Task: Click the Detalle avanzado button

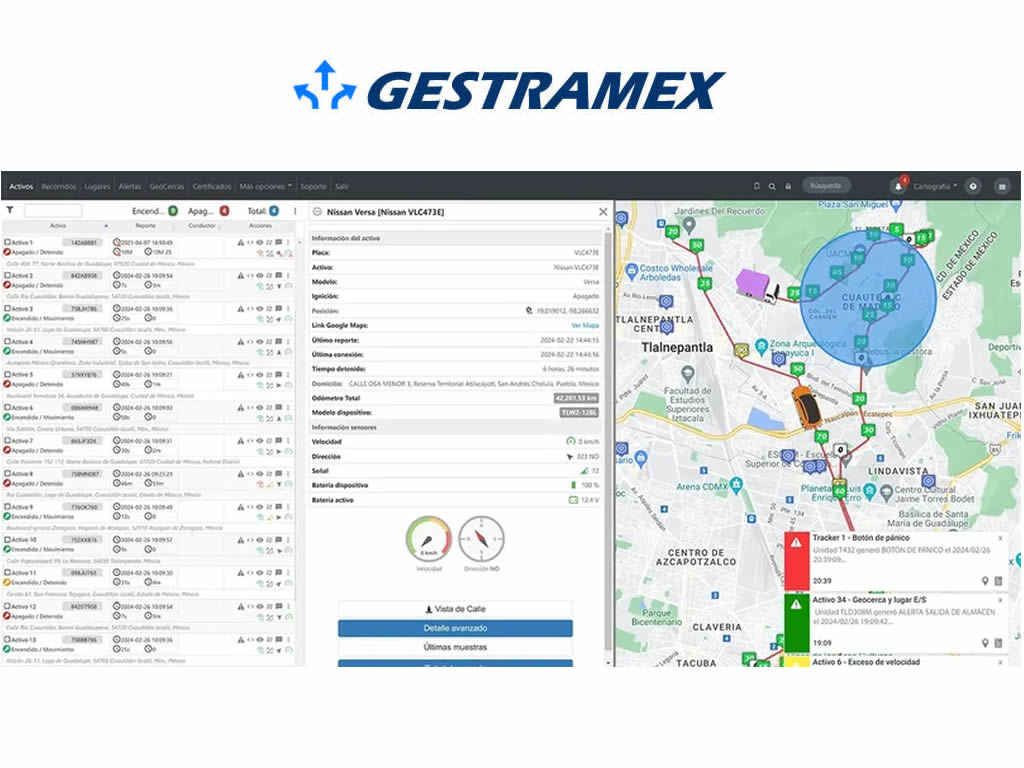Action: click(x=455, y=628)
